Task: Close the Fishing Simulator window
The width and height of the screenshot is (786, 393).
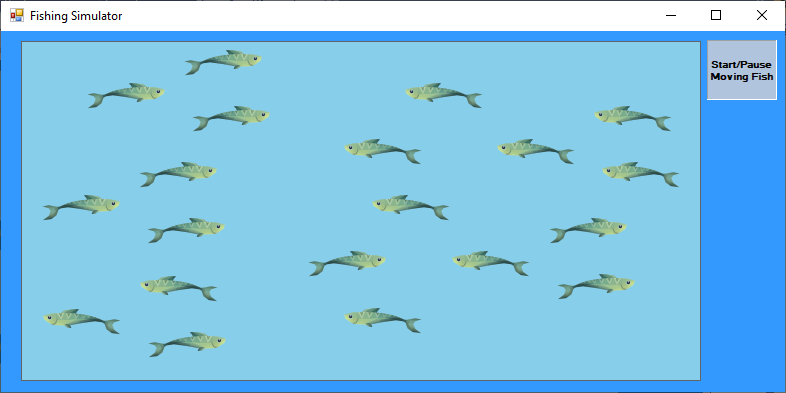Action: tap(761, 16)
